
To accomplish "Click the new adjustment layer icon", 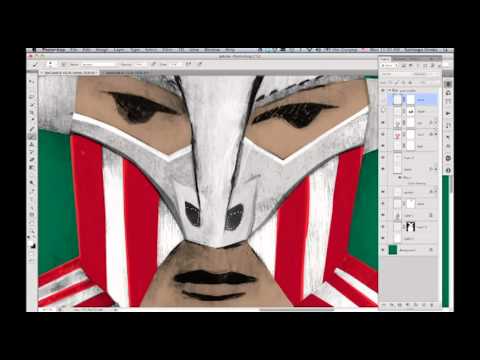I will 407,305.
